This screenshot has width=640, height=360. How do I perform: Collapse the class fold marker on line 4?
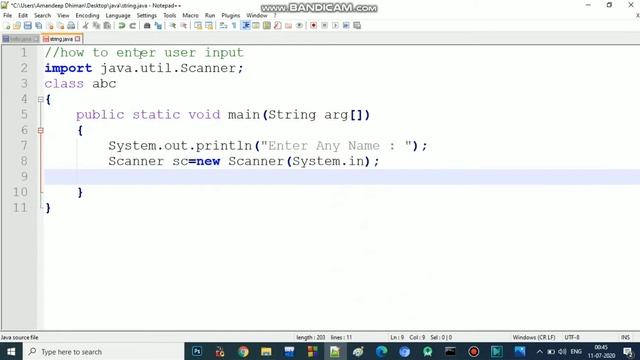[x=40, y=99]
